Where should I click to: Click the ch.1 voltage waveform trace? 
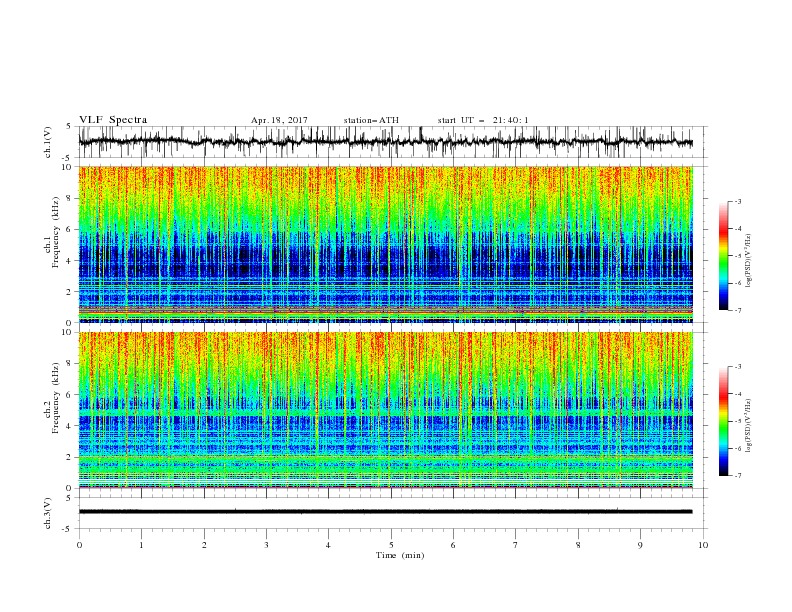tap(385, 142)
